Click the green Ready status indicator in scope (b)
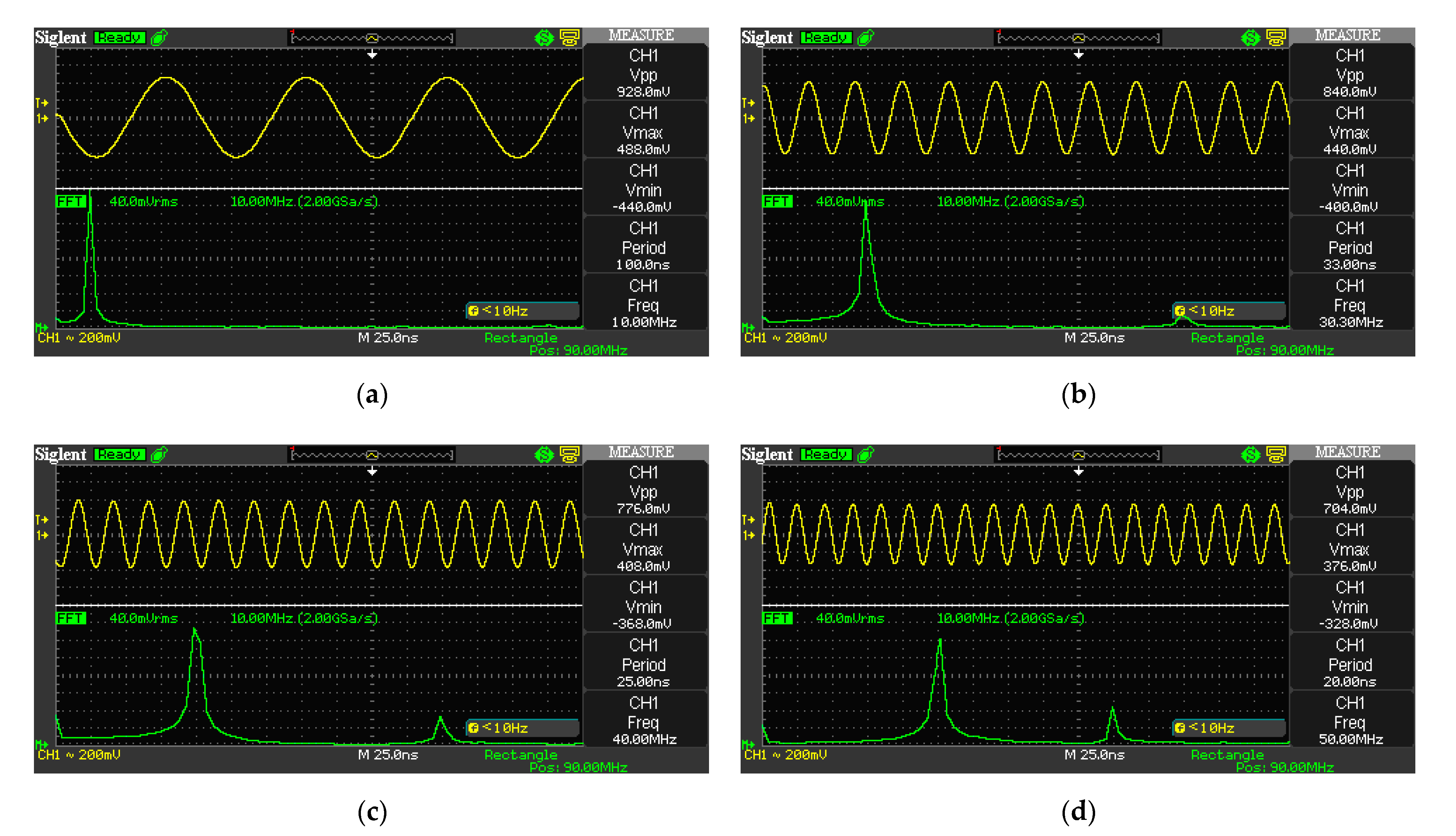Image resolution: width=1456 pixels, height=836 pixels. click(x=826, y=37)
